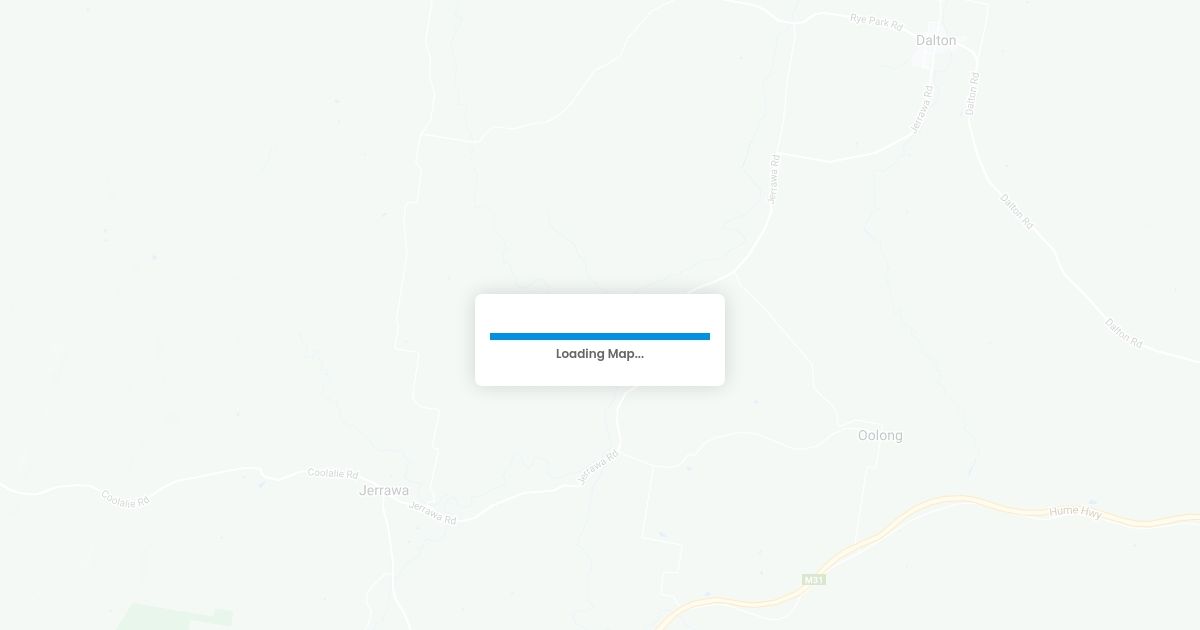Click the white loading dialog card
The width and height of the screenshot is (1200, 630).
pyautogui.click(x=600, y=340)
